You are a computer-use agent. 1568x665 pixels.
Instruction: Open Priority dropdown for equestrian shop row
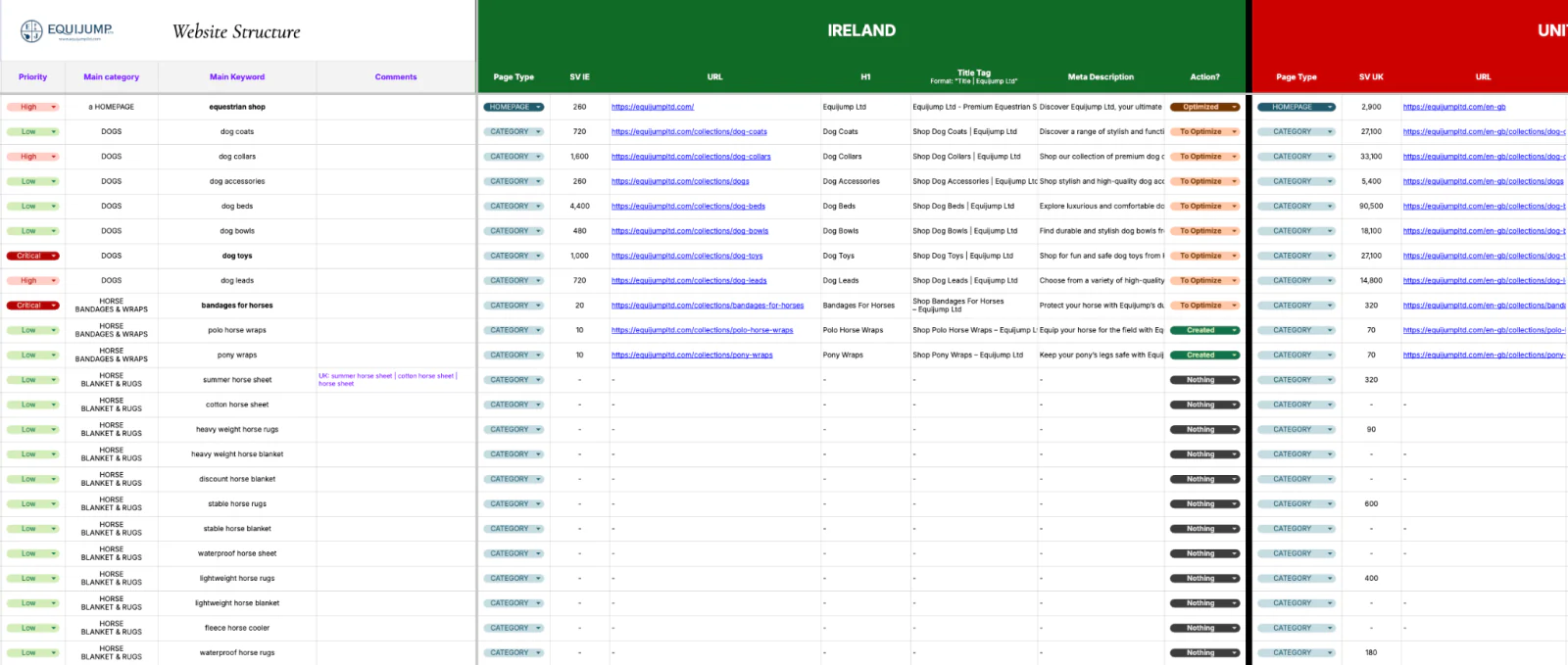click(32, 107)
